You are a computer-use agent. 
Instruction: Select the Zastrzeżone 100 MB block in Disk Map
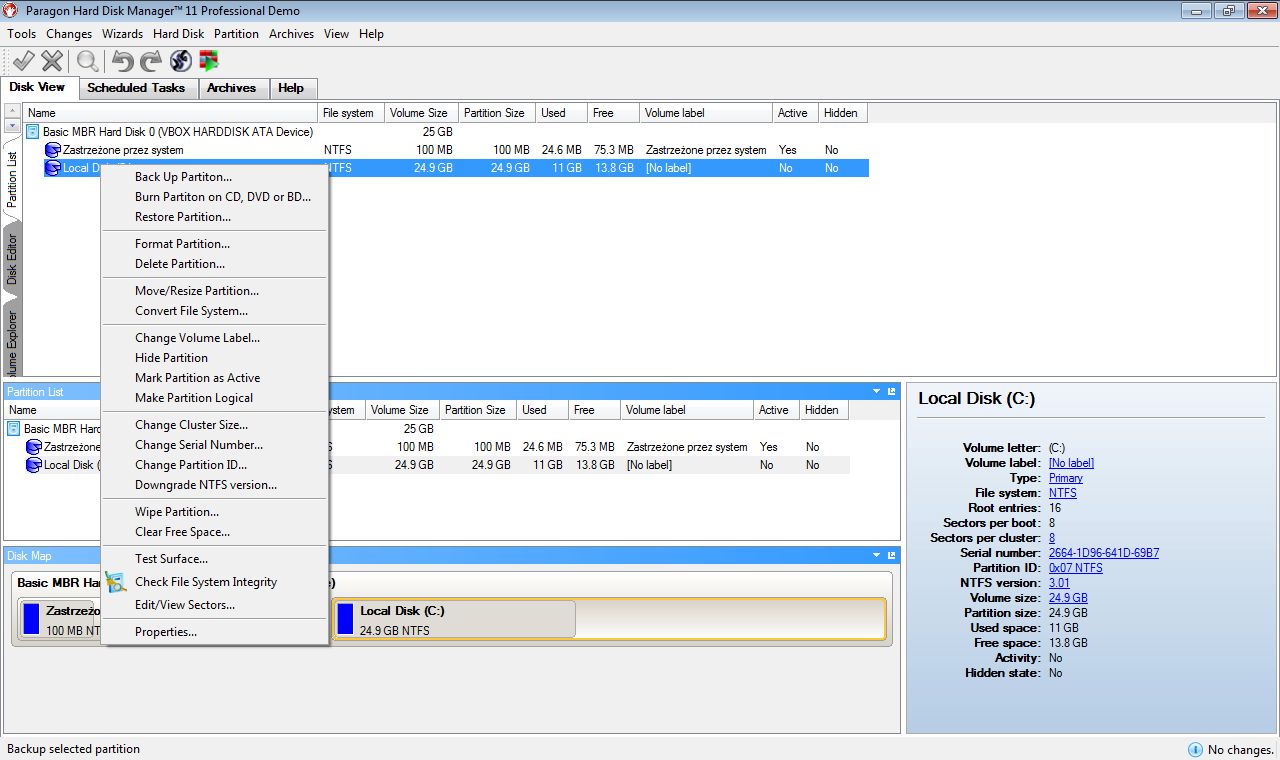[x=60, y=619]
